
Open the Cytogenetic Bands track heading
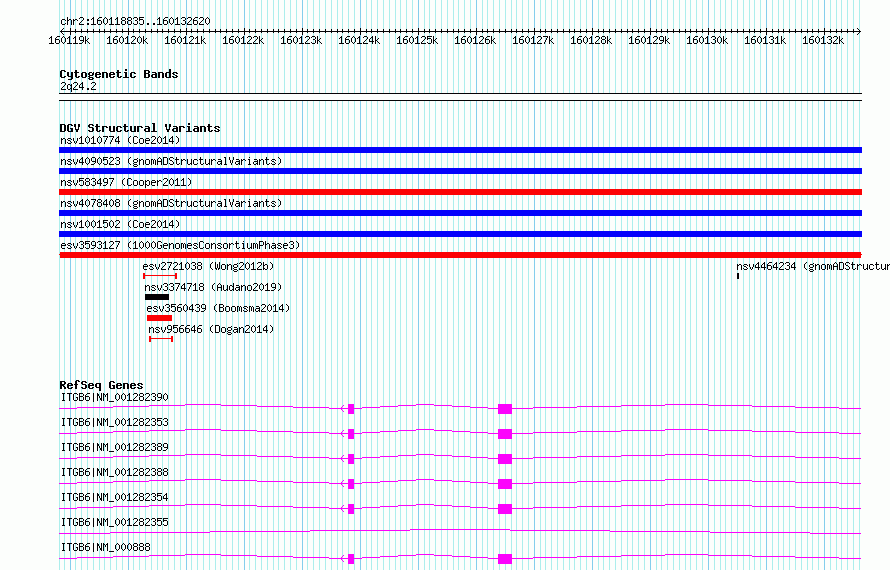click(x=119, y=74)
